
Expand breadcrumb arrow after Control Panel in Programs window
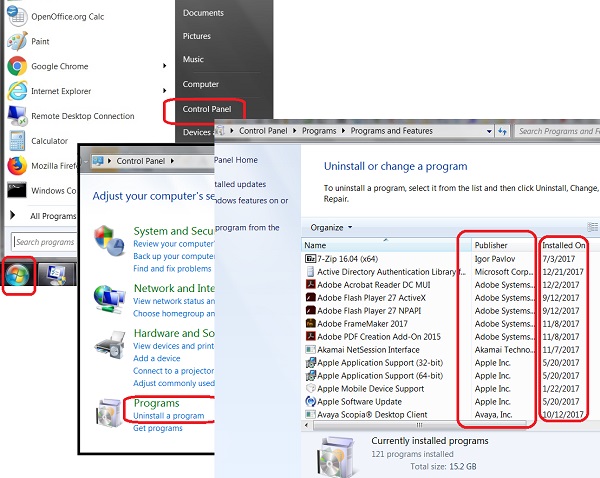pyautogui.click(x=294, y=131)
